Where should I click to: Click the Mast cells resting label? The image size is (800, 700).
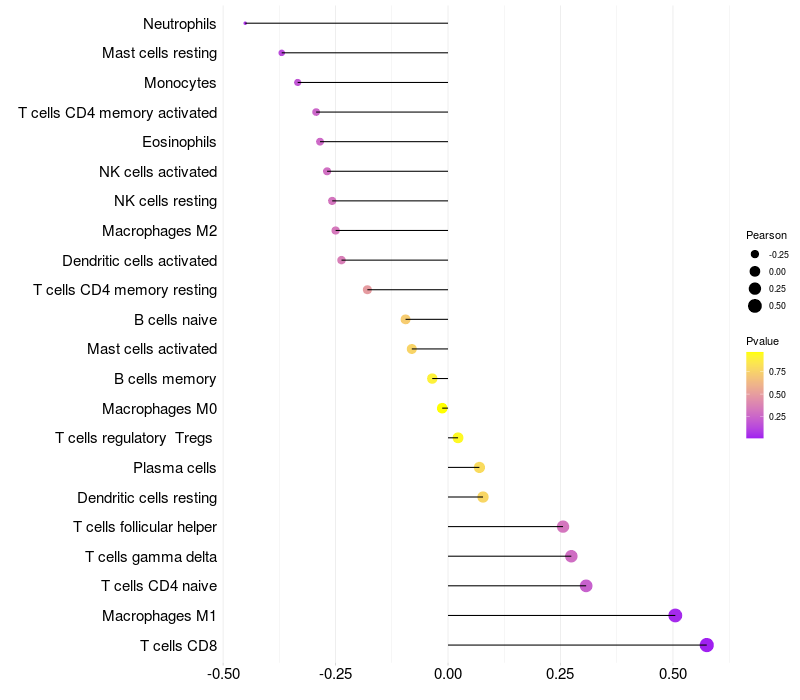coord(159,53)
